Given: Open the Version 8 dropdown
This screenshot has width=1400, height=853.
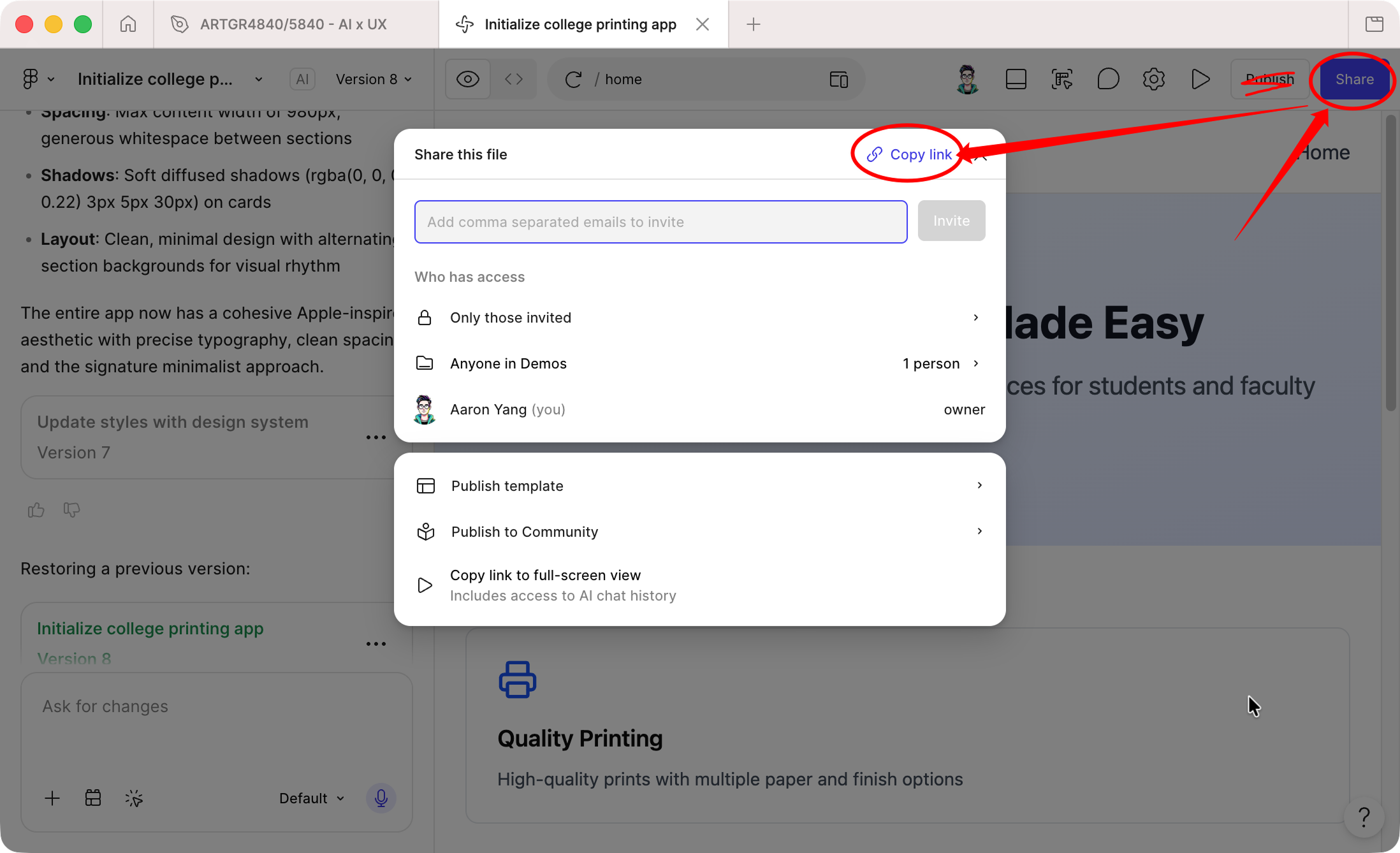Looking at the screenshot, I should pyautogui.click(x=374, y=79).
